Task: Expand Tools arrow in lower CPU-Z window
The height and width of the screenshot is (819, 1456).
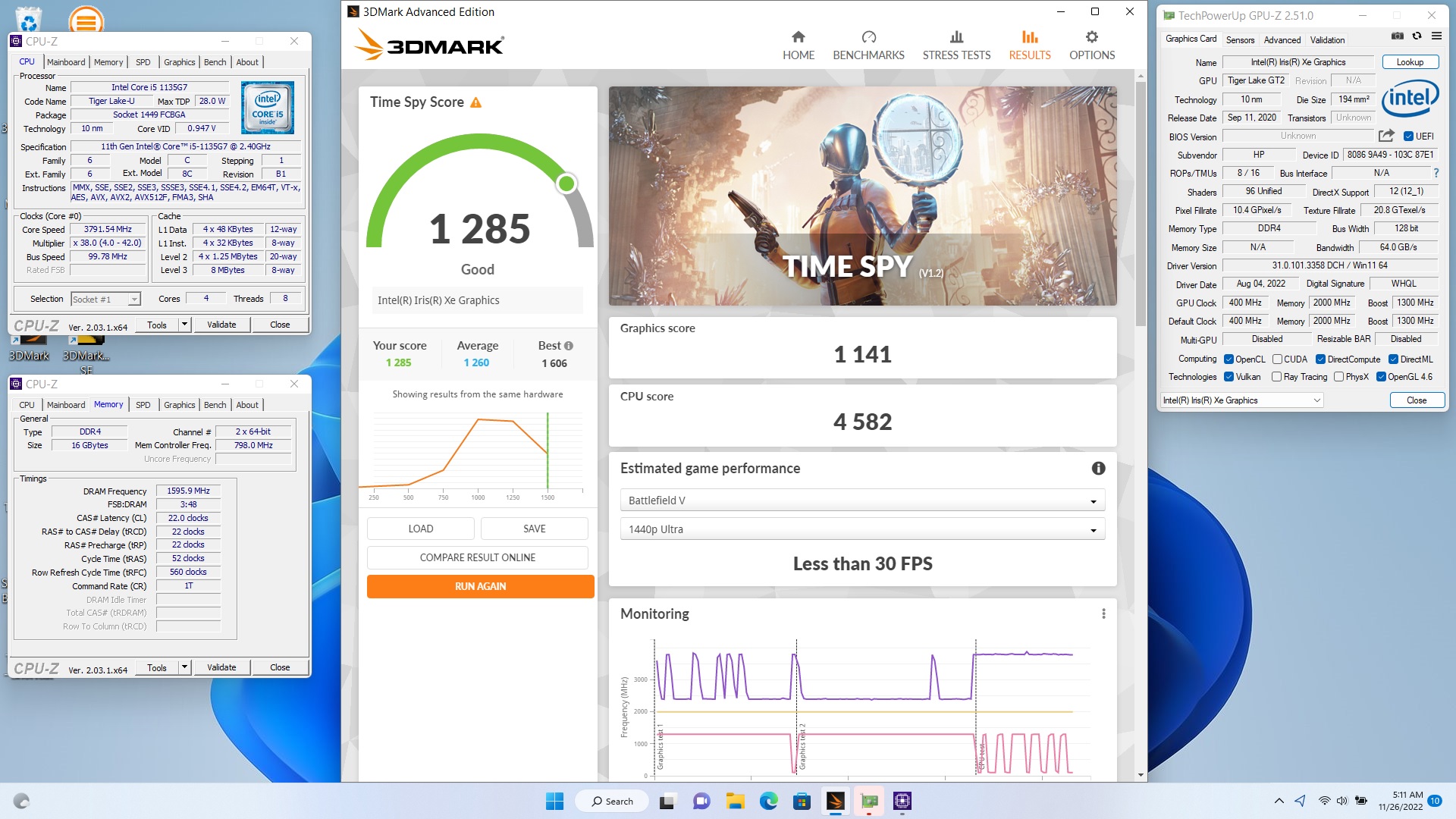Action: pos(184,667)
